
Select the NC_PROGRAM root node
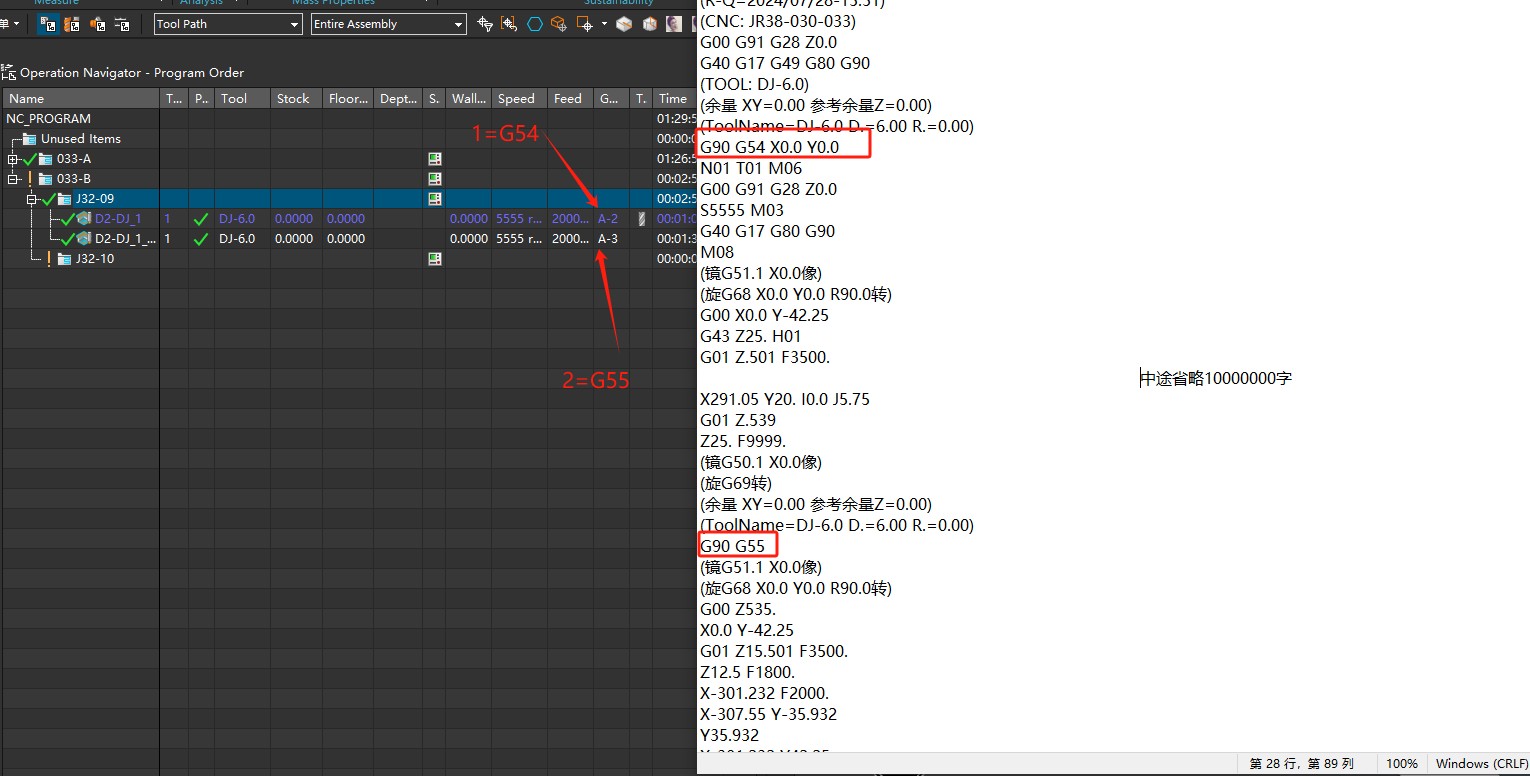48,119
